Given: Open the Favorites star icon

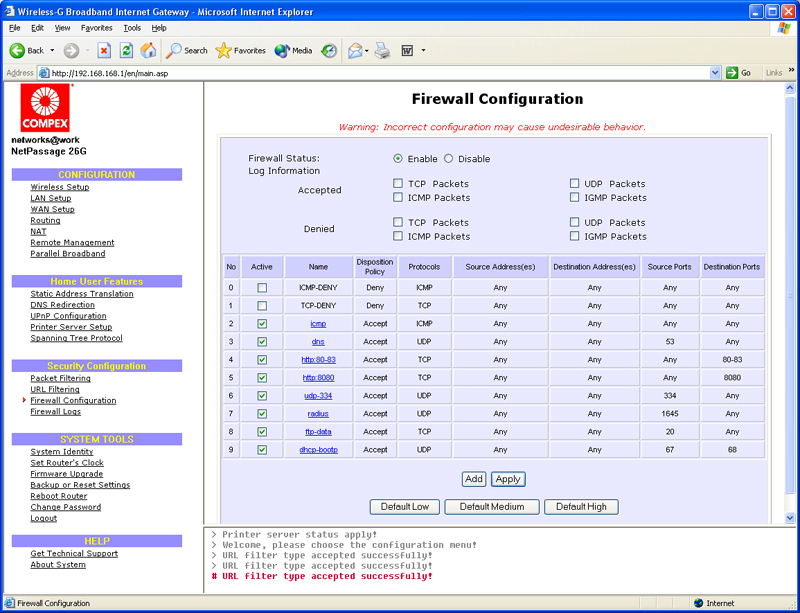Looking at the screenshot, I should coord(224,50).
